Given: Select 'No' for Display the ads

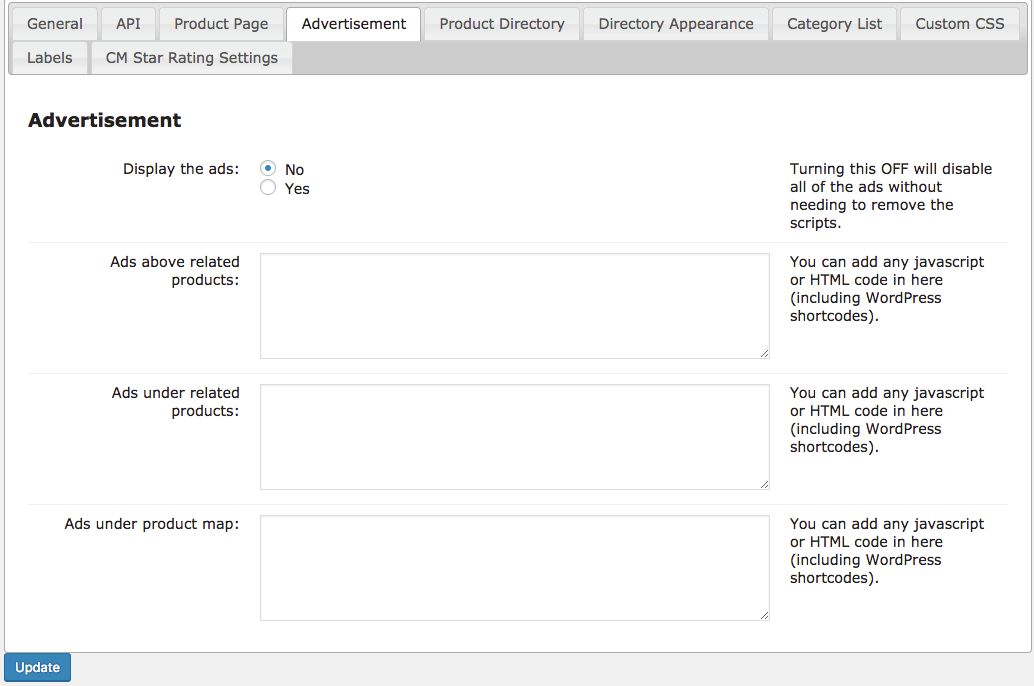Looking at the screenshot, I should pos(268,169).
